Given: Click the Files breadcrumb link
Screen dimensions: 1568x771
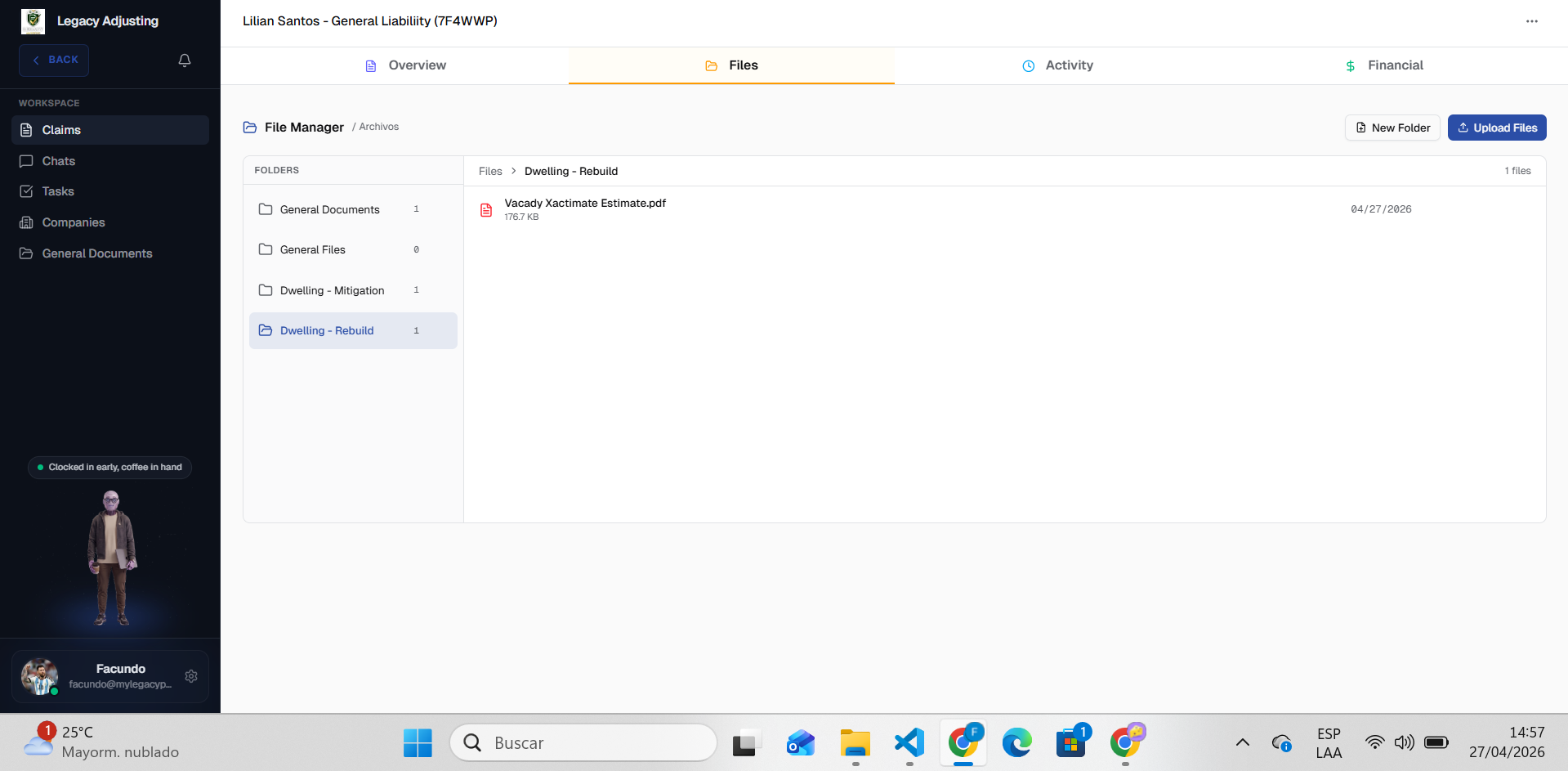Looking at the screenshot, I should [x=490, y=171].
